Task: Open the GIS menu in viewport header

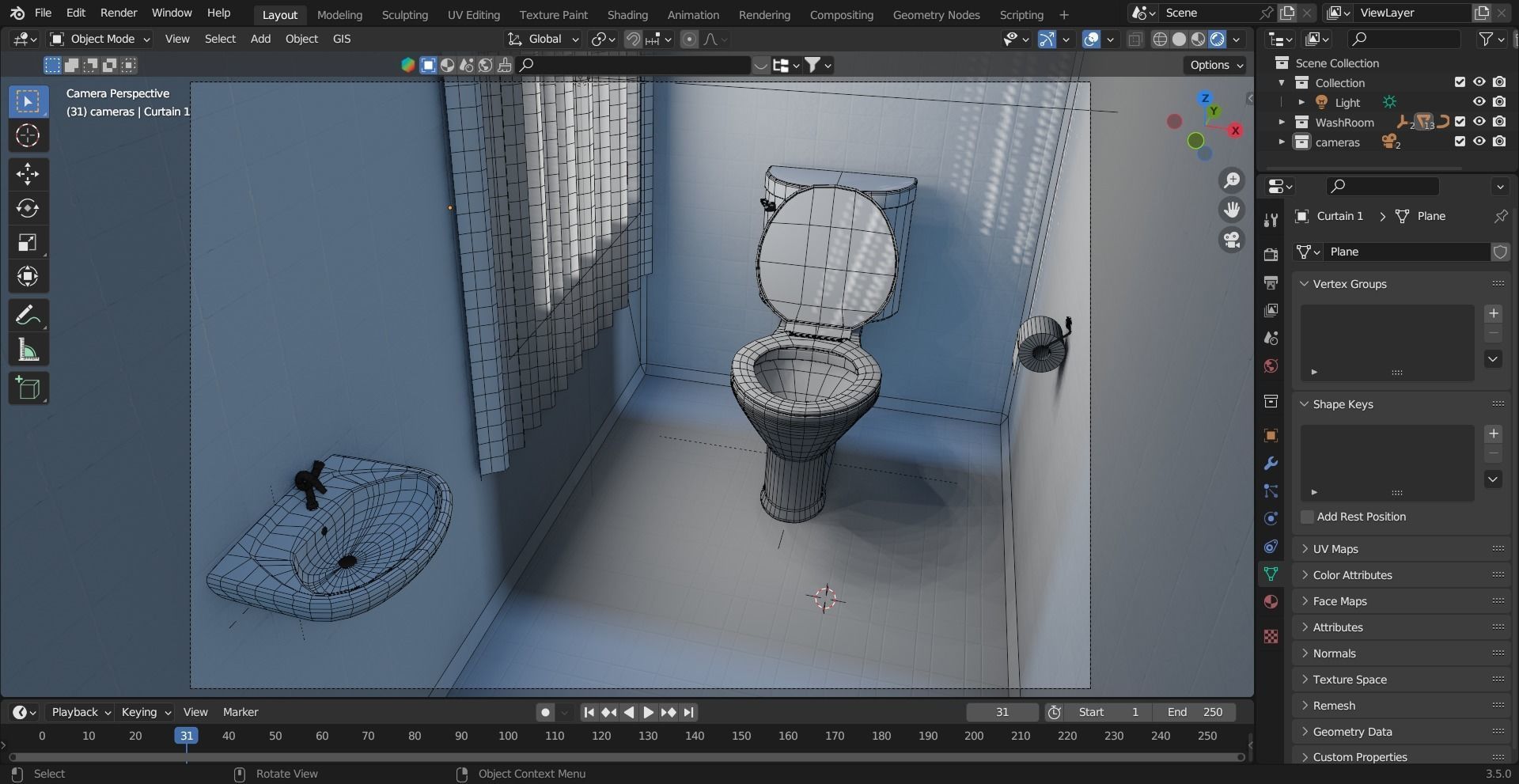Action: click(x=342, y=39)
